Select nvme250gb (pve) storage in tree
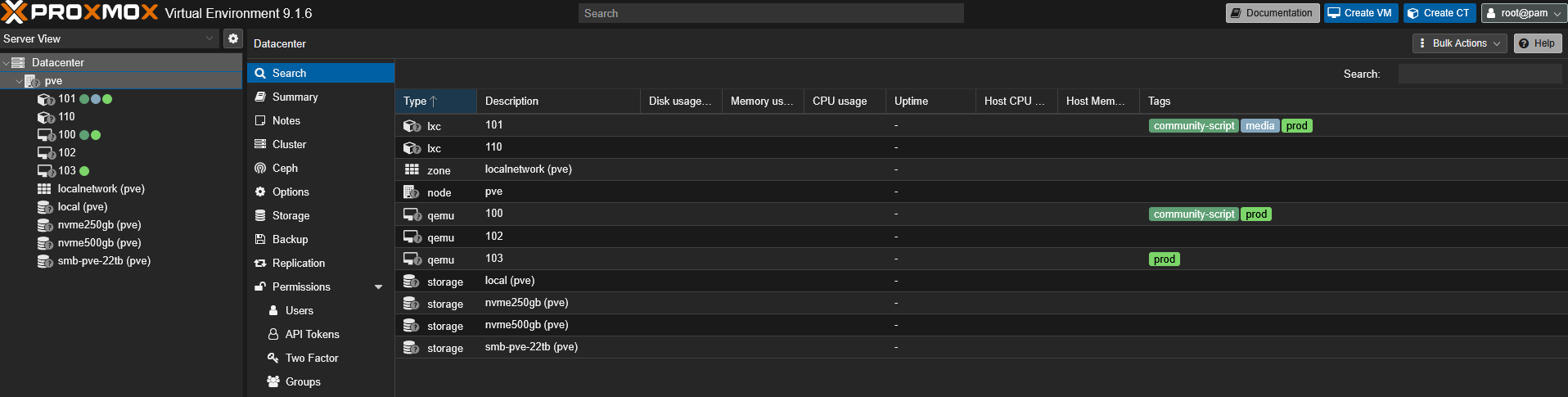The image size is (1568, 397). point(99,225)
